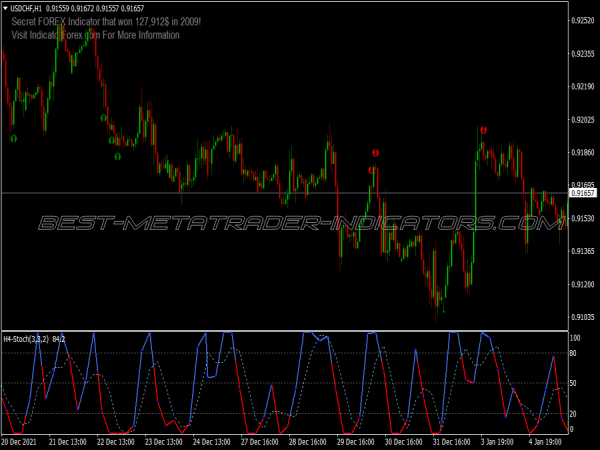The width and height of the screenshot is (600, 450).
Task: Click the stochastic 20 level label
Action: point(573,414)
